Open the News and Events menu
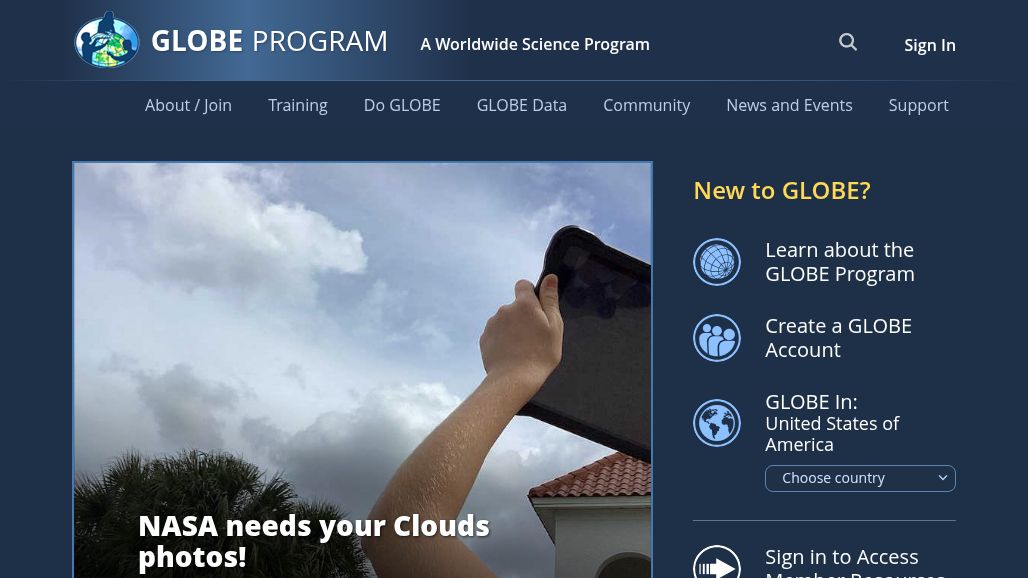The image size is (1028, 578). [789, 106]
